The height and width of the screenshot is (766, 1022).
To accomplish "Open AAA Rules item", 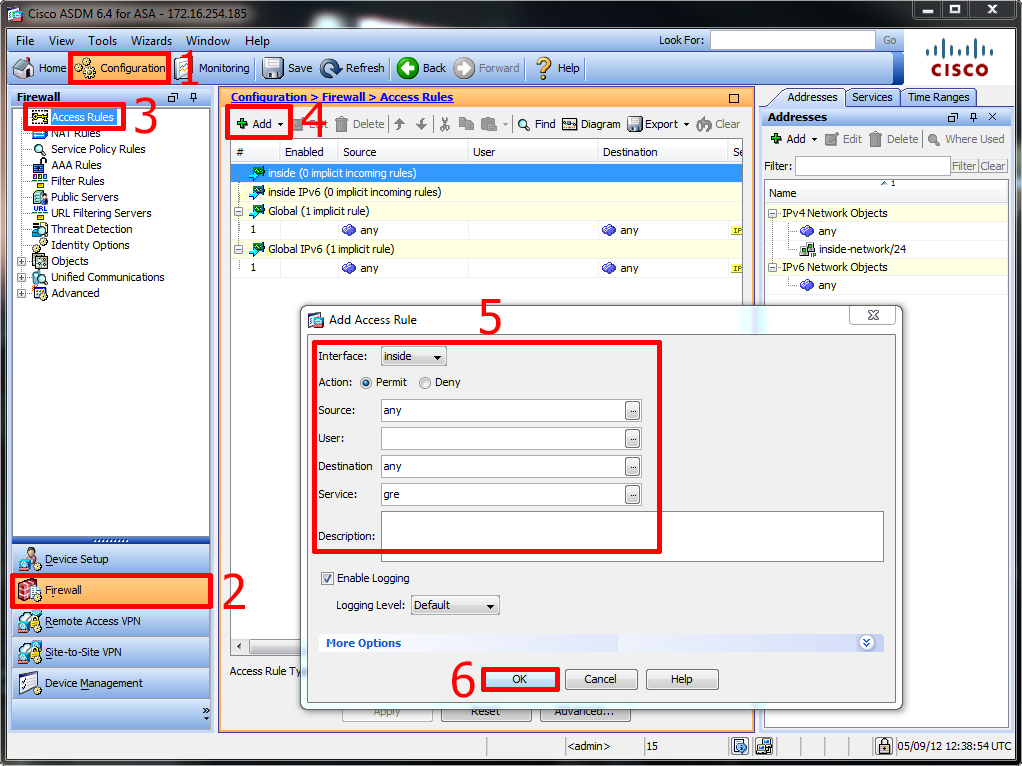I will [76, 165].
